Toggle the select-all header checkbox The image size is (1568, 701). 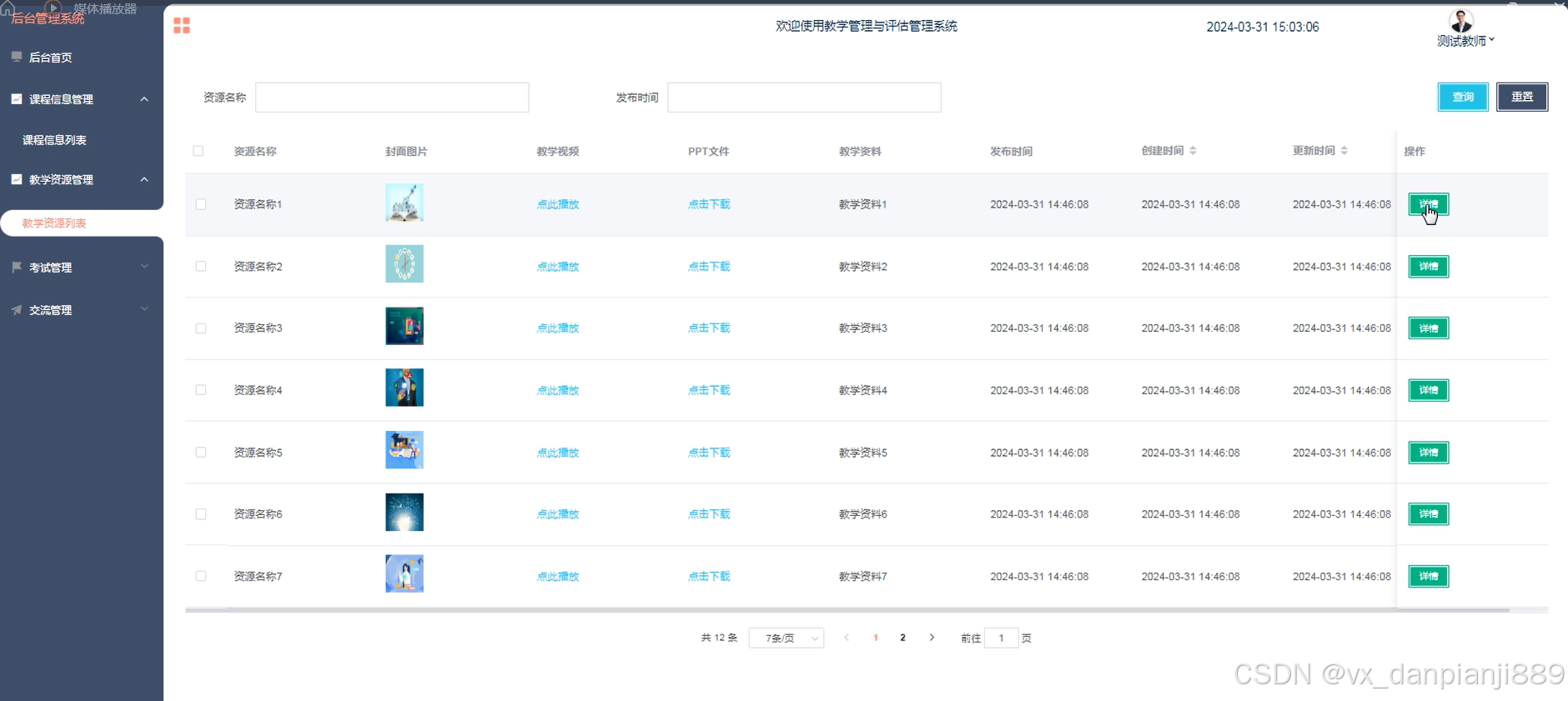199,151
